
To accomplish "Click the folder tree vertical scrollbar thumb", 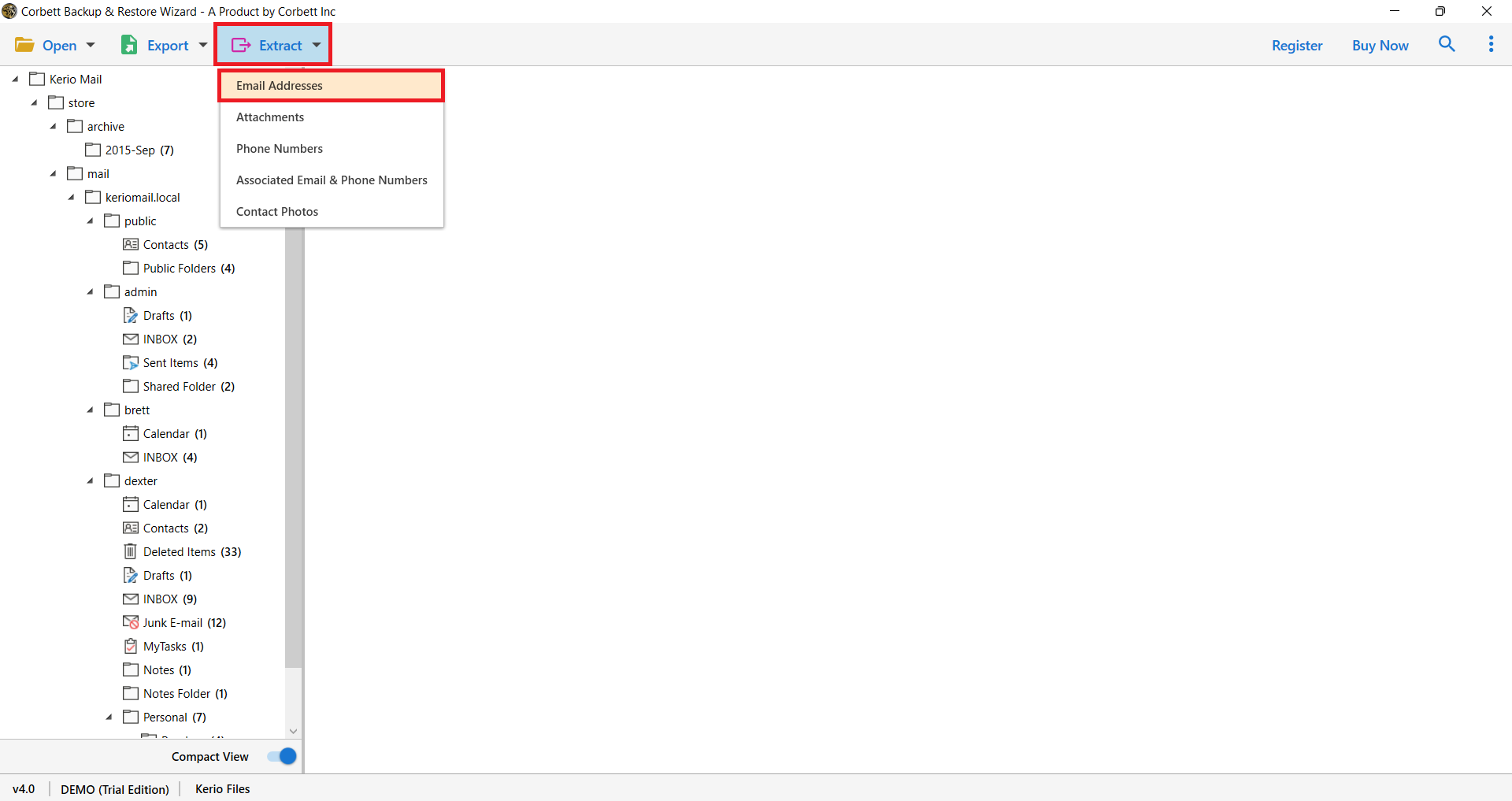I will click(293, 447).
